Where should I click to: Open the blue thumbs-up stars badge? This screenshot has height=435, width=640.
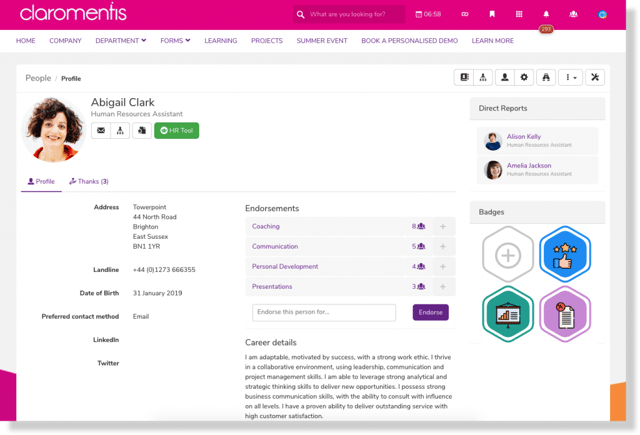tap(565, 255)
